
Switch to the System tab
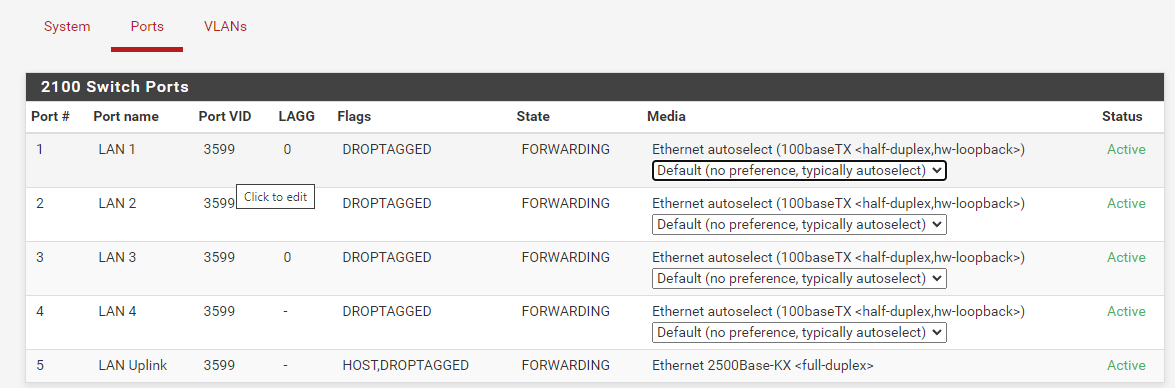click(67, 27)
